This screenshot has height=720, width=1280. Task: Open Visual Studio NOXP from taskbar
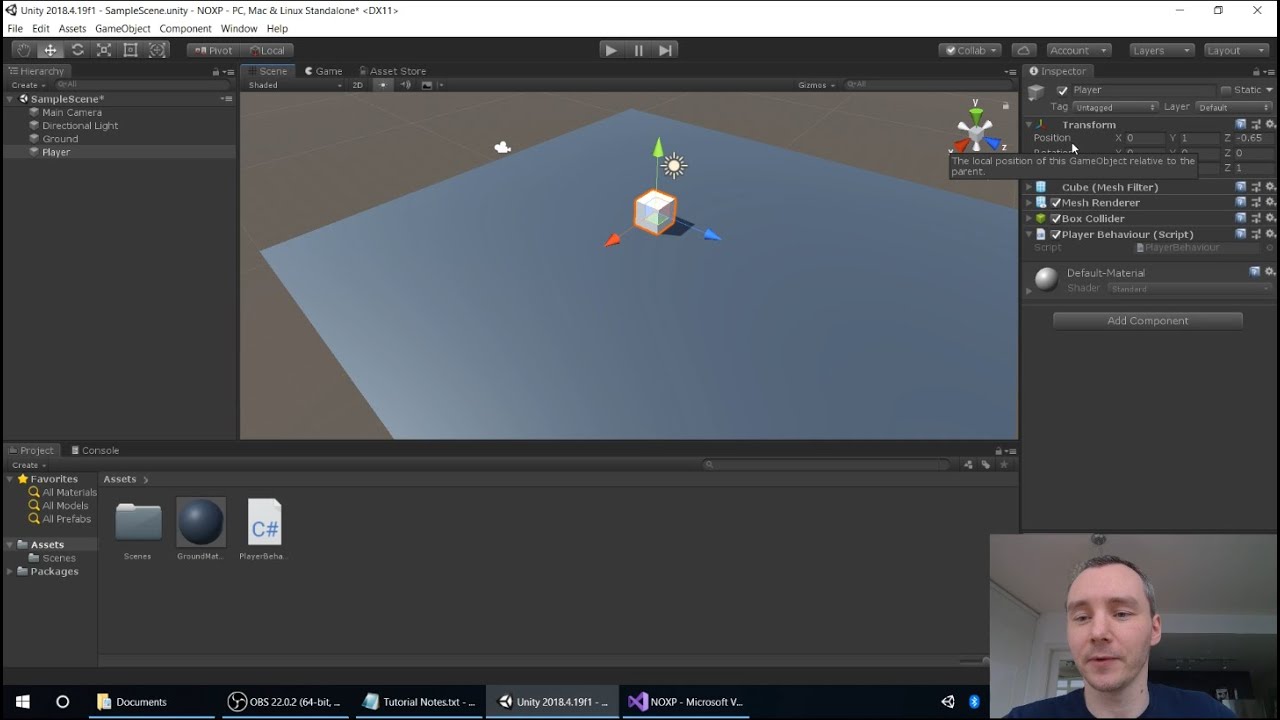point(686,702)
